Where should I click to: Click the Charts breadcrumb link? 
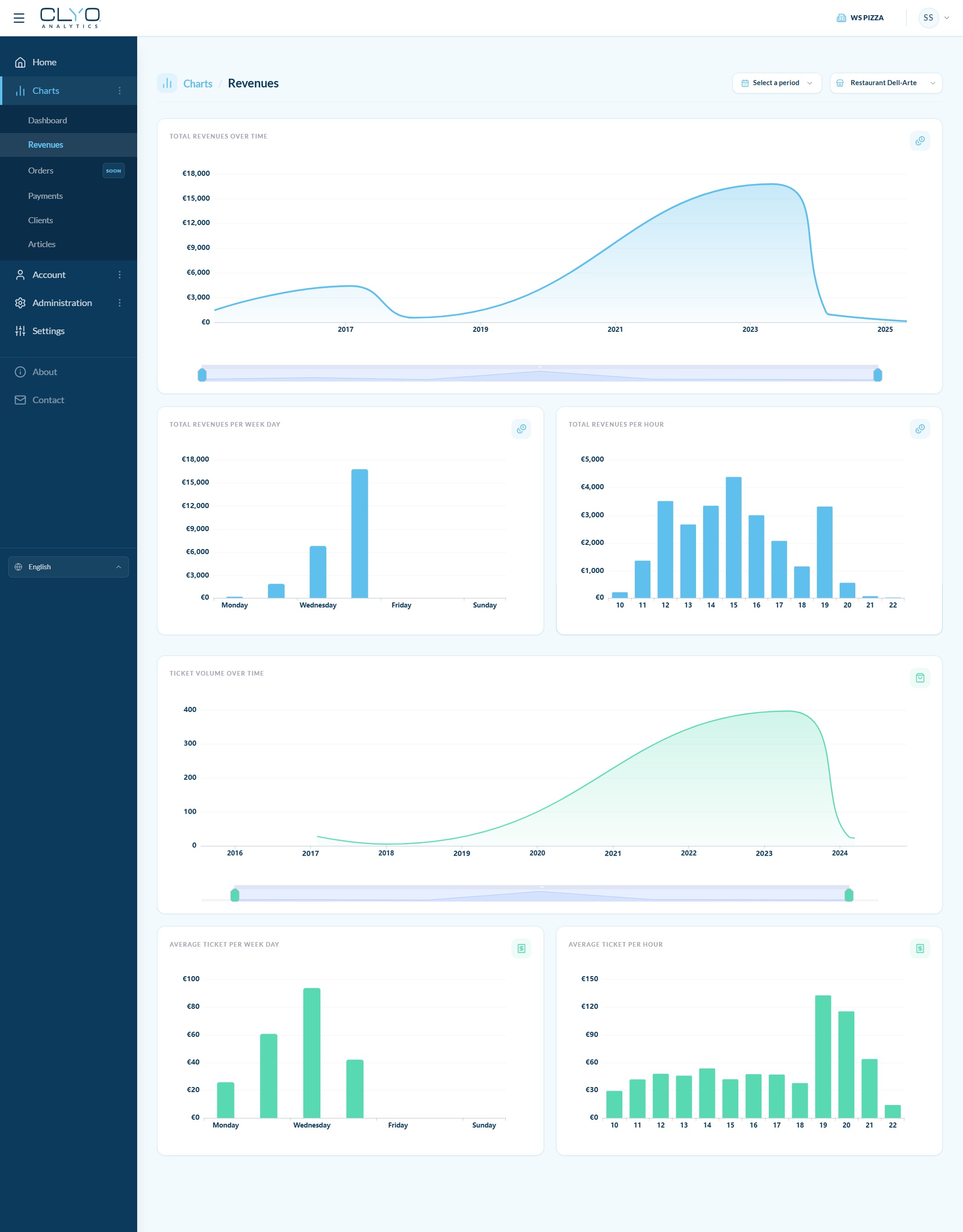coord(197,83)
